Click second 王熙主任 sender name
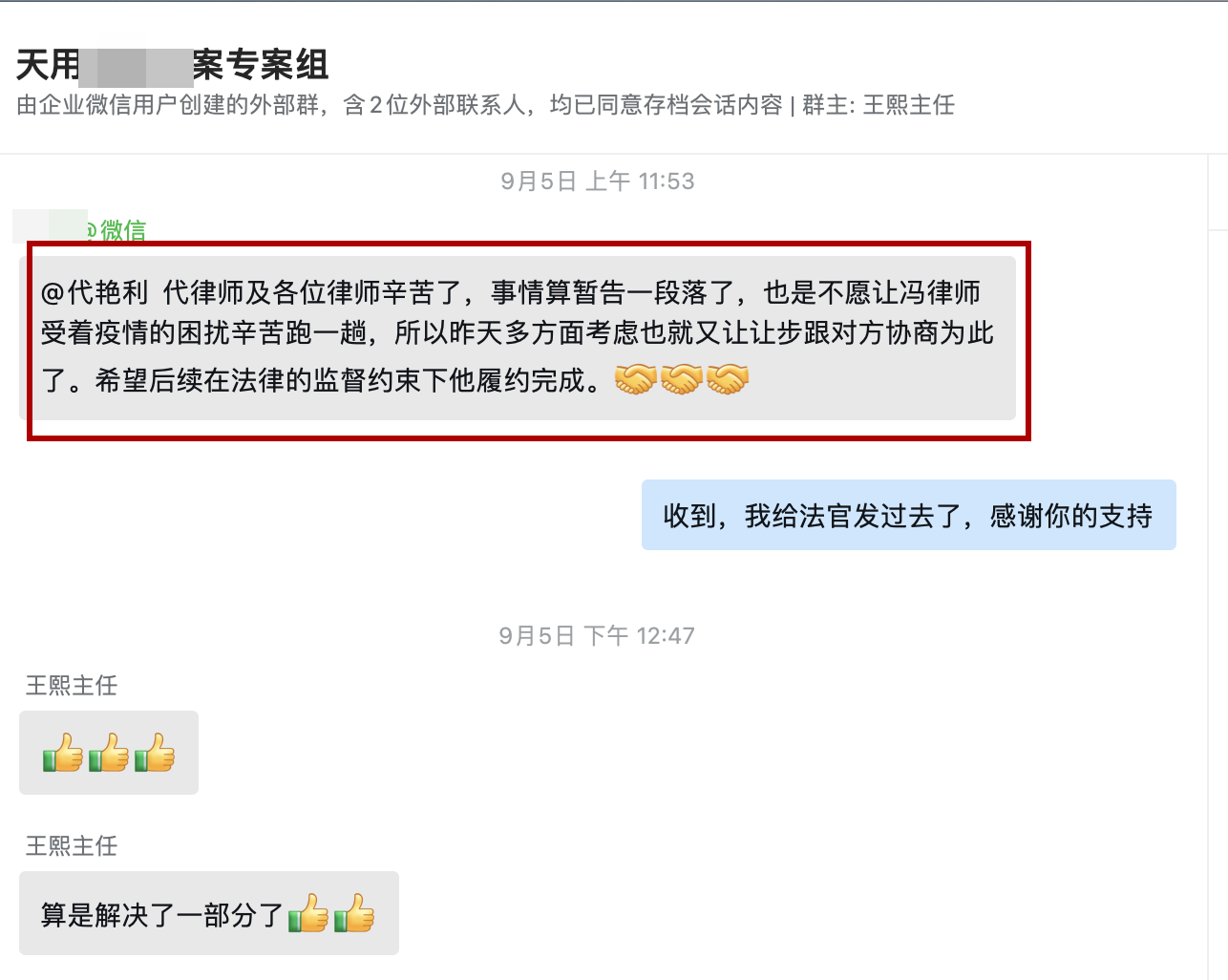Image resolution: width=1228 pixels, height=980 pixels. point(72,846)
